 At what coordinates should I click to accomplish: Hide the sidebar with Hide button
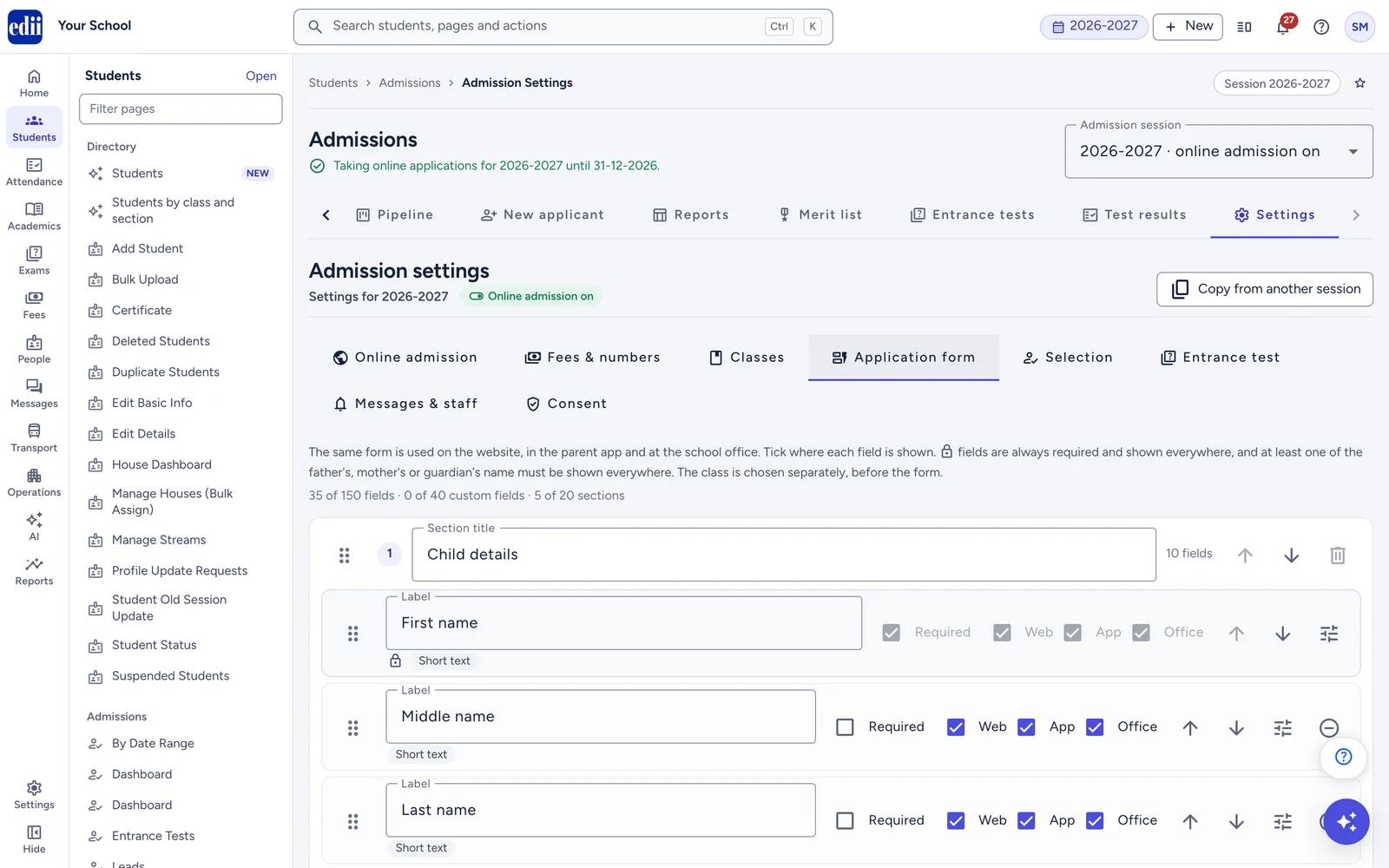tap(34, 838)
